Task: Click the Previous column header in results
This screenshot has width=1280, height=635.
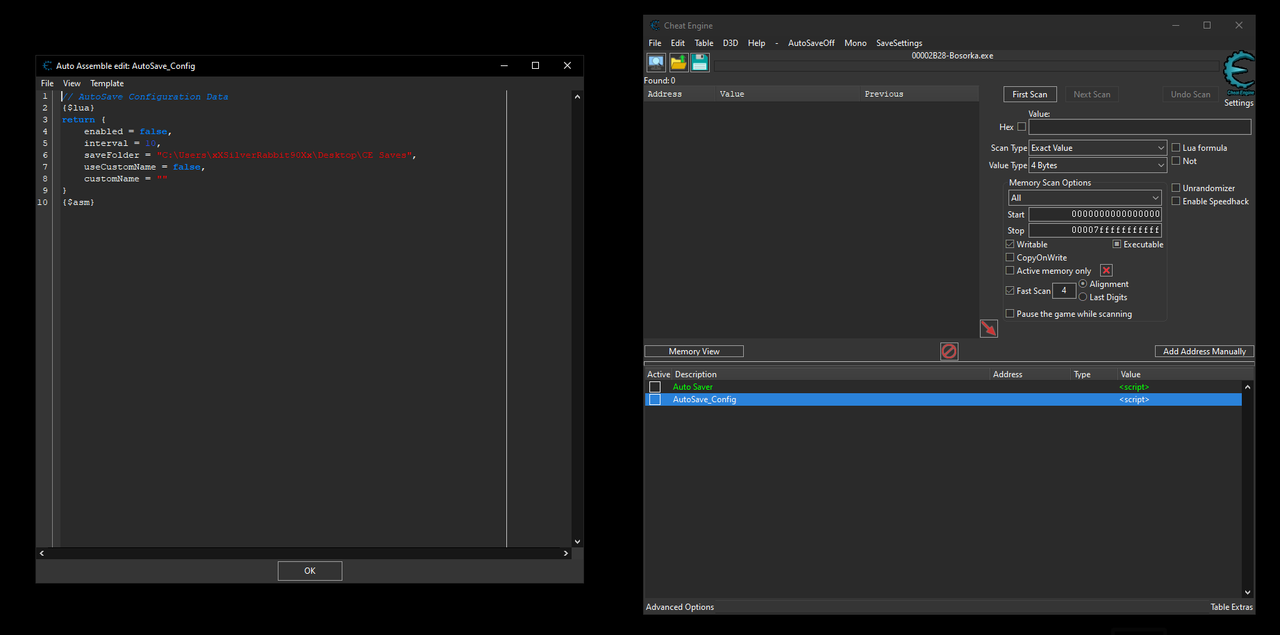Action: (919, 94)
